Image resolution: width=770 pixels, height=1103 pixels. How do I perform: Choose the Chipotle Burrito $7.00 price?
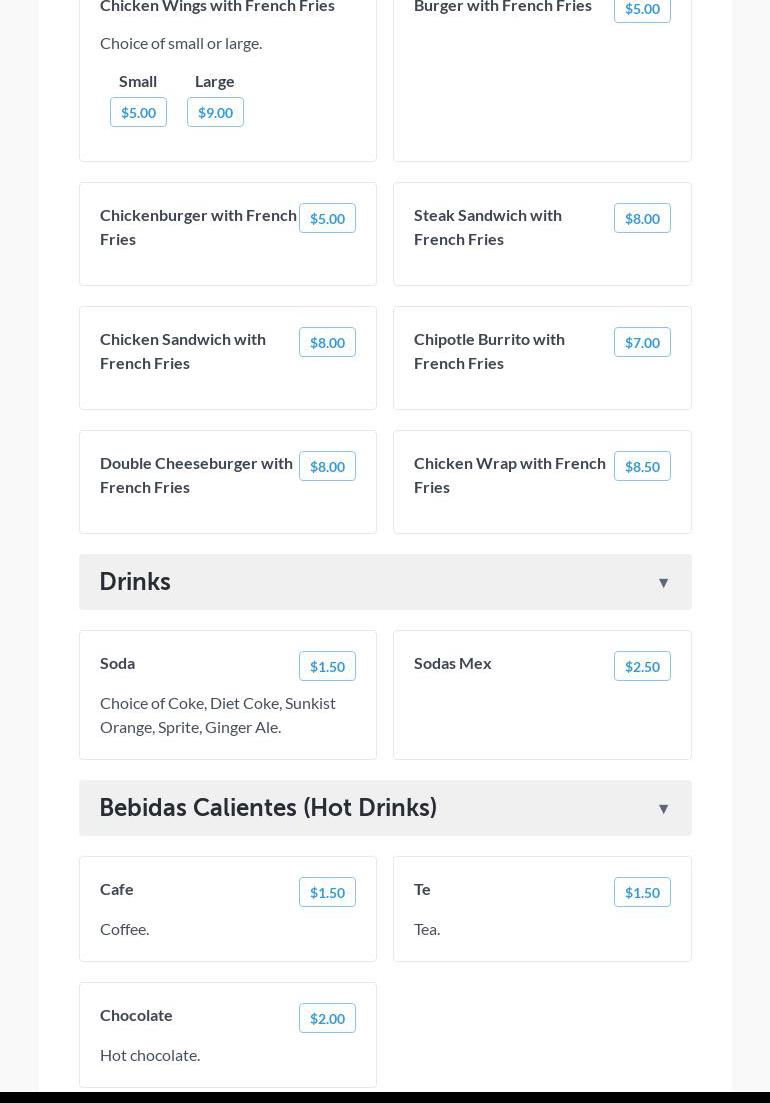click(642, 342)
